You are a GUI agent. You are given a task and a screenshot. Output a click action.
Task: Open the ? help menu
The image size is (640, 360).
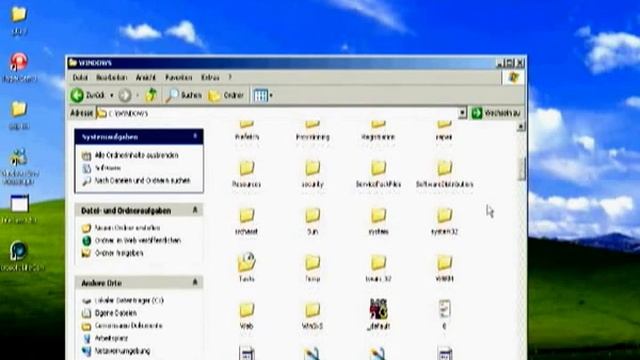pyautogui.click(x=230, y=77)
